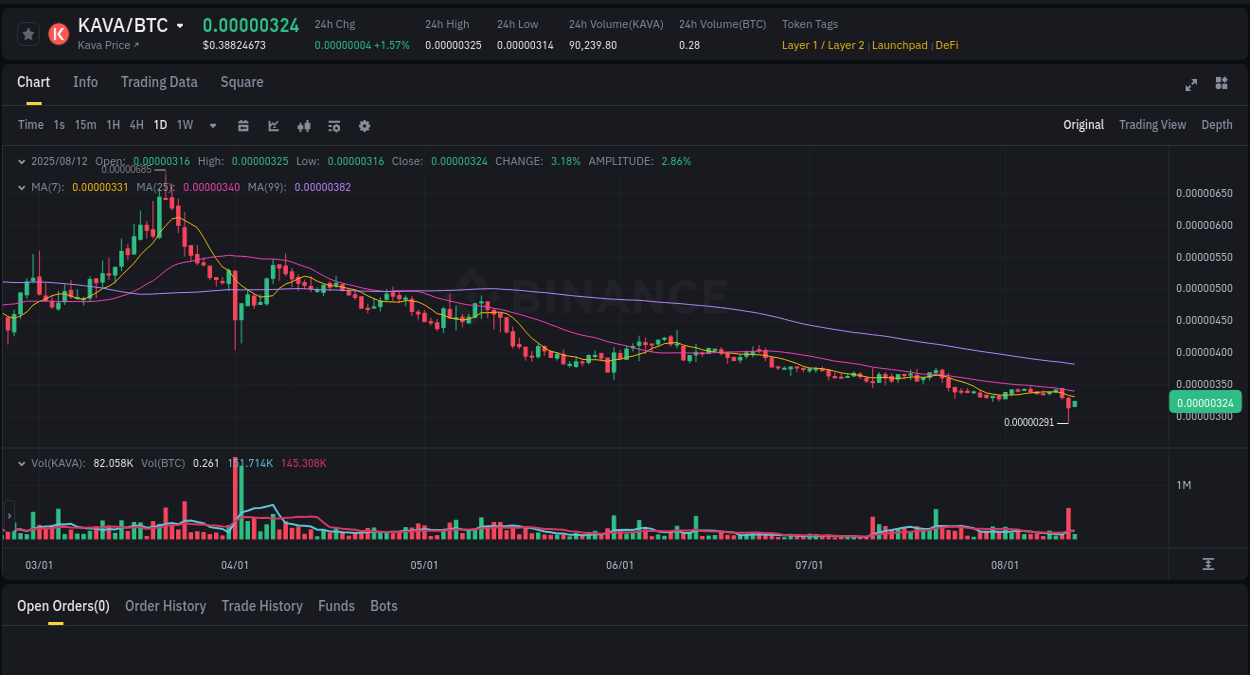Open the widgets layout icon
This screenshot has height=675, width=1250.
[x=1221, y=85]
